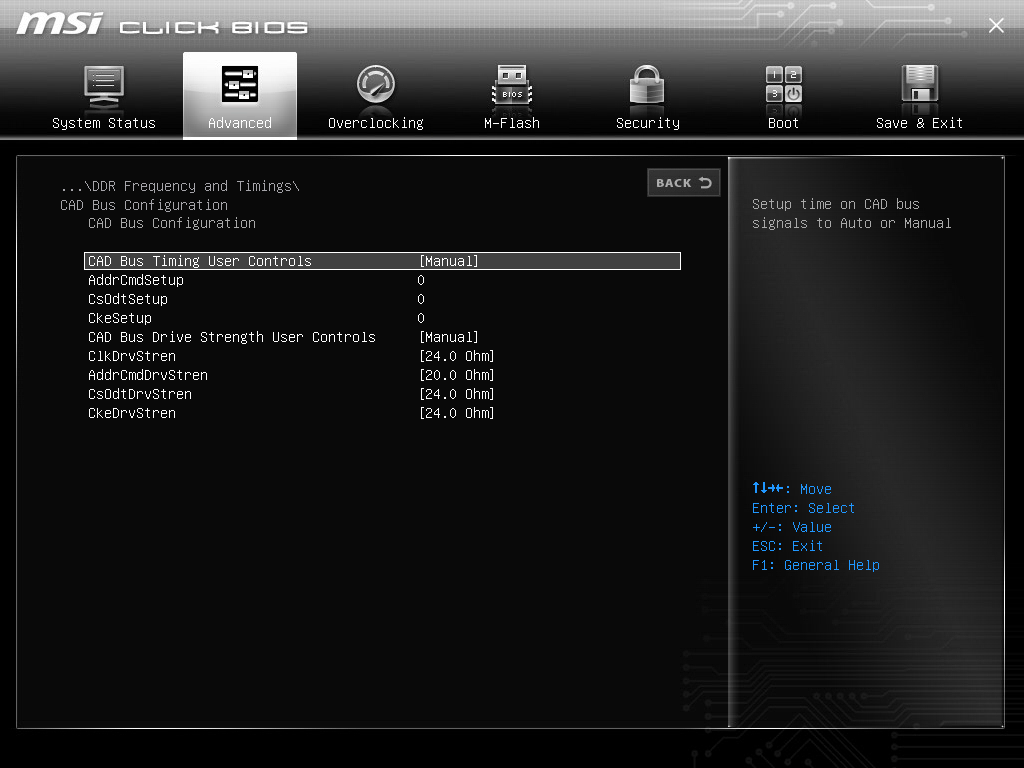Open CAD Bus Timing [Manual] value dropdown
The height and width of the screenshot is (768, 1024).
[449, 261]
